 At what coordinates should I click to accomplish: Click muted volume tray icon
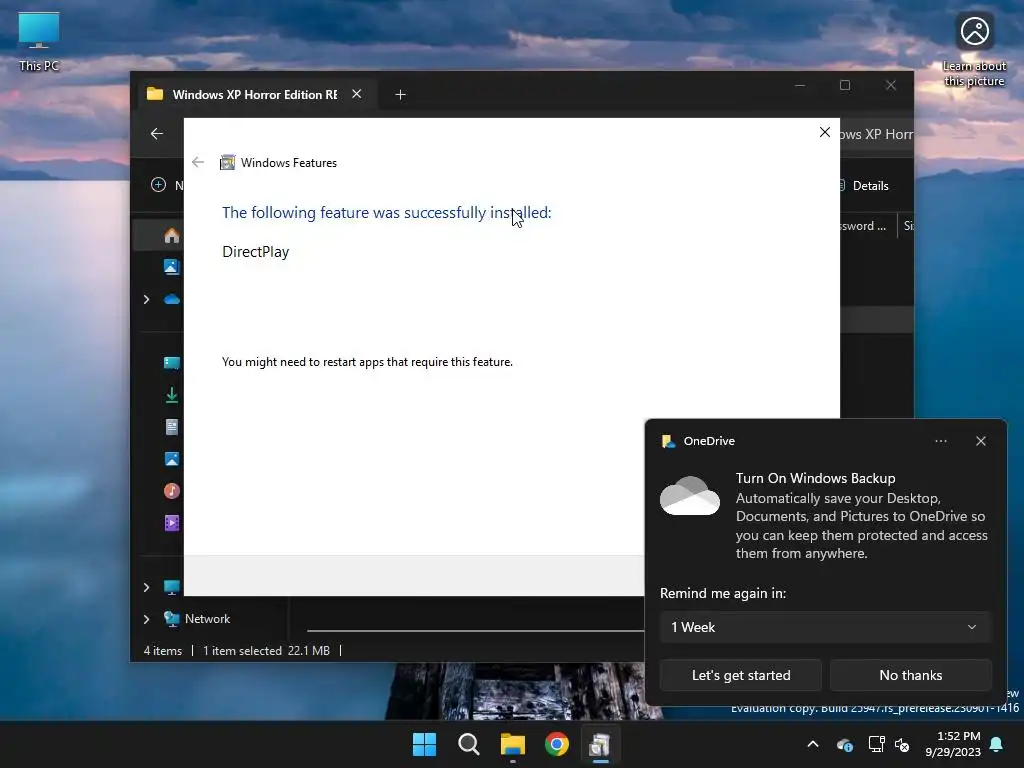(x=902, y=744)
